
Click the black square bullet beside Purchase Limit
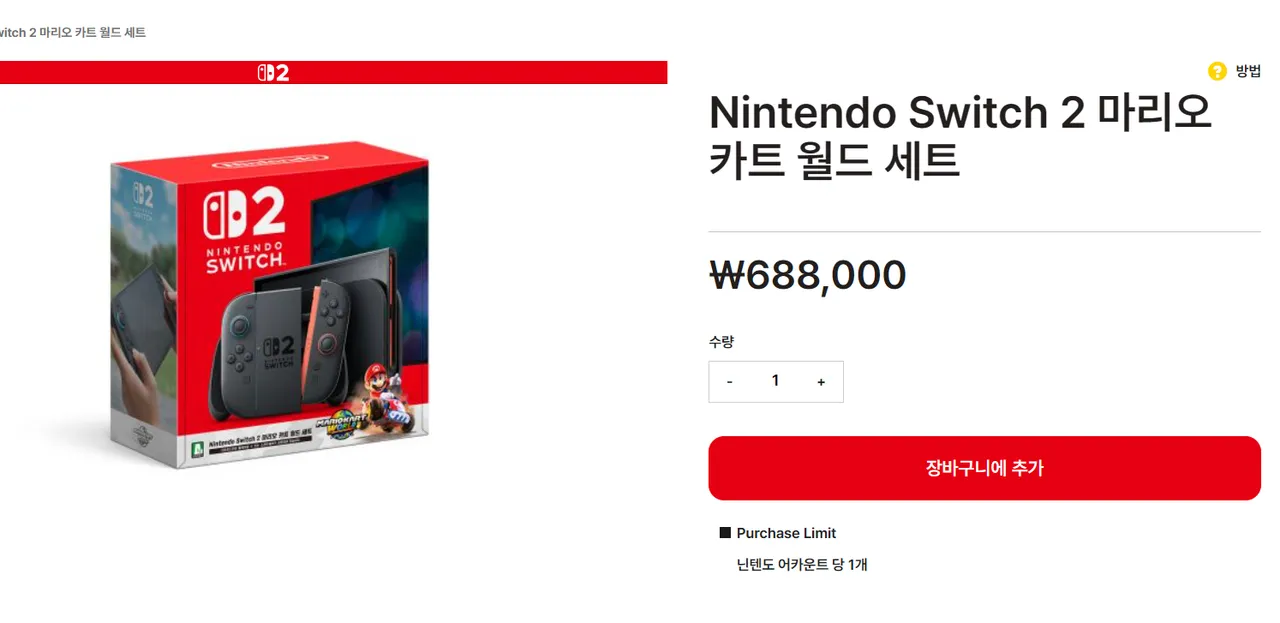coord(725,533)
